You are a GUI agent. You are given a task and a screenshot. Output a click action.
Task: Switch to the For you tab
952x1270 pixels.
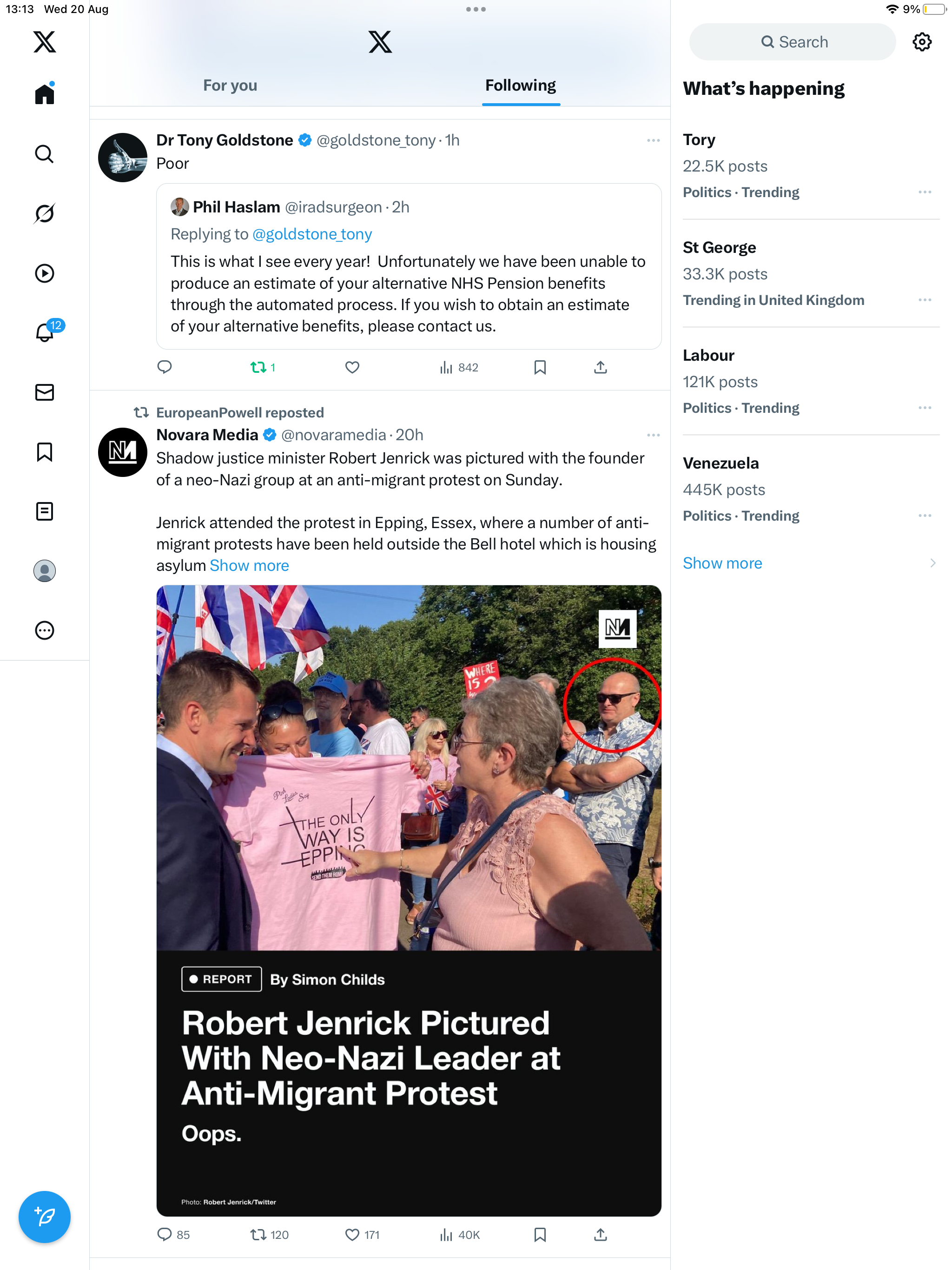click(x=230, y=86)
